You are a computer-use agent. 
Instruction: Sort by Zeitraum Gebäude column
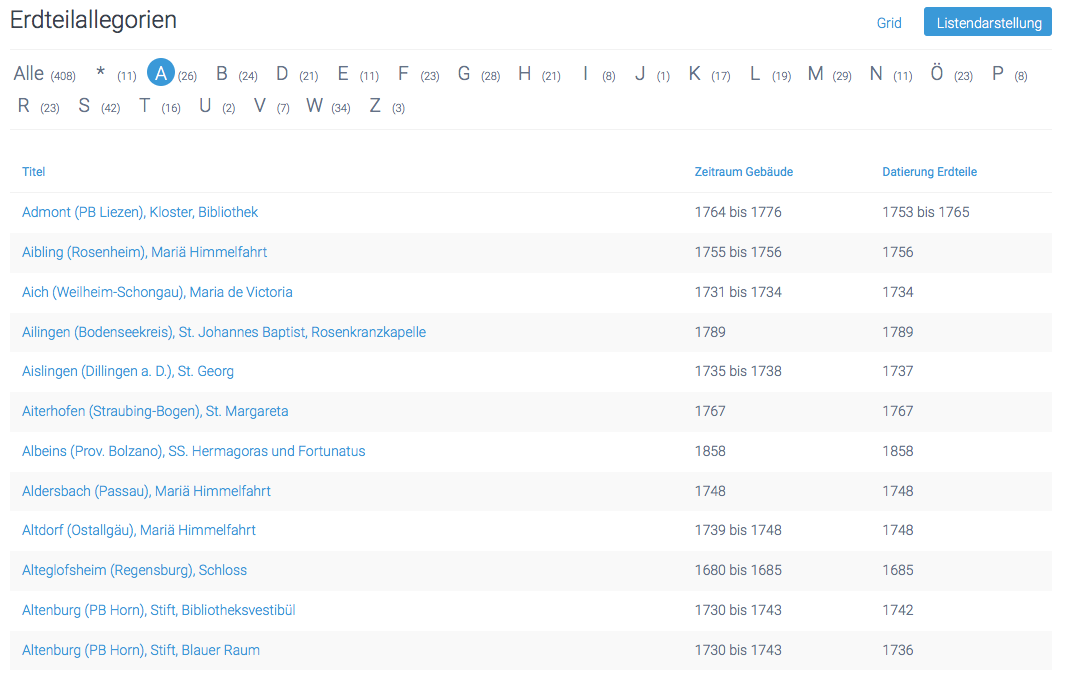[743, 172]
